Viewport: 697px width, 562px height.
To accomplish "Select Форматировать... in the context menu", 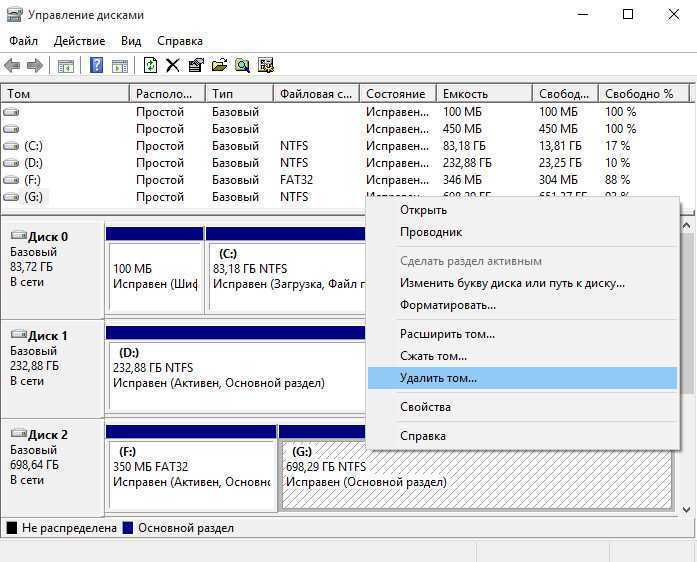I will pos(522,305).
